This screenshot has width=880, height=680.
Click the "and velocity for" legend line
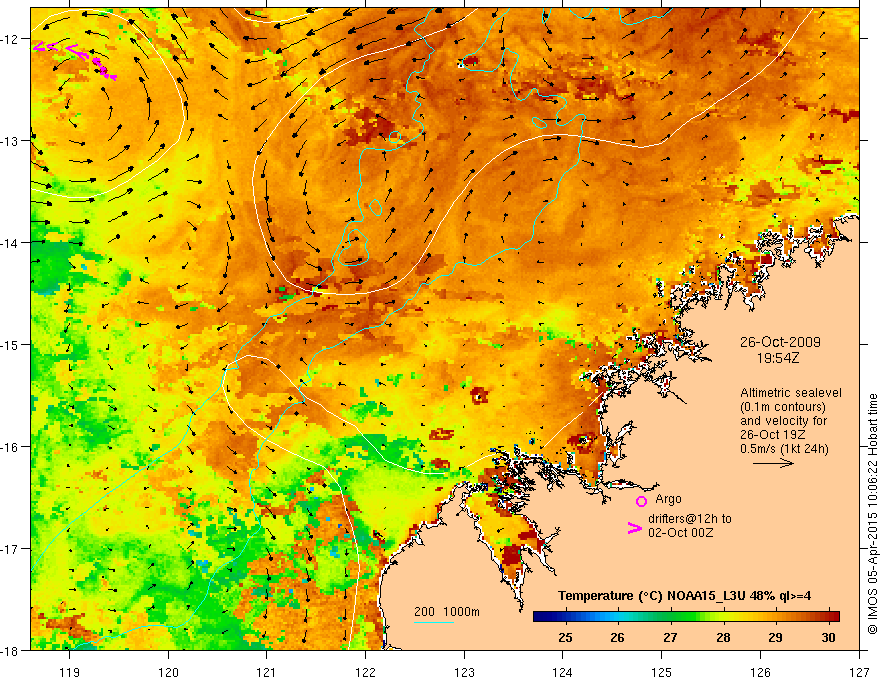(783, 421)
